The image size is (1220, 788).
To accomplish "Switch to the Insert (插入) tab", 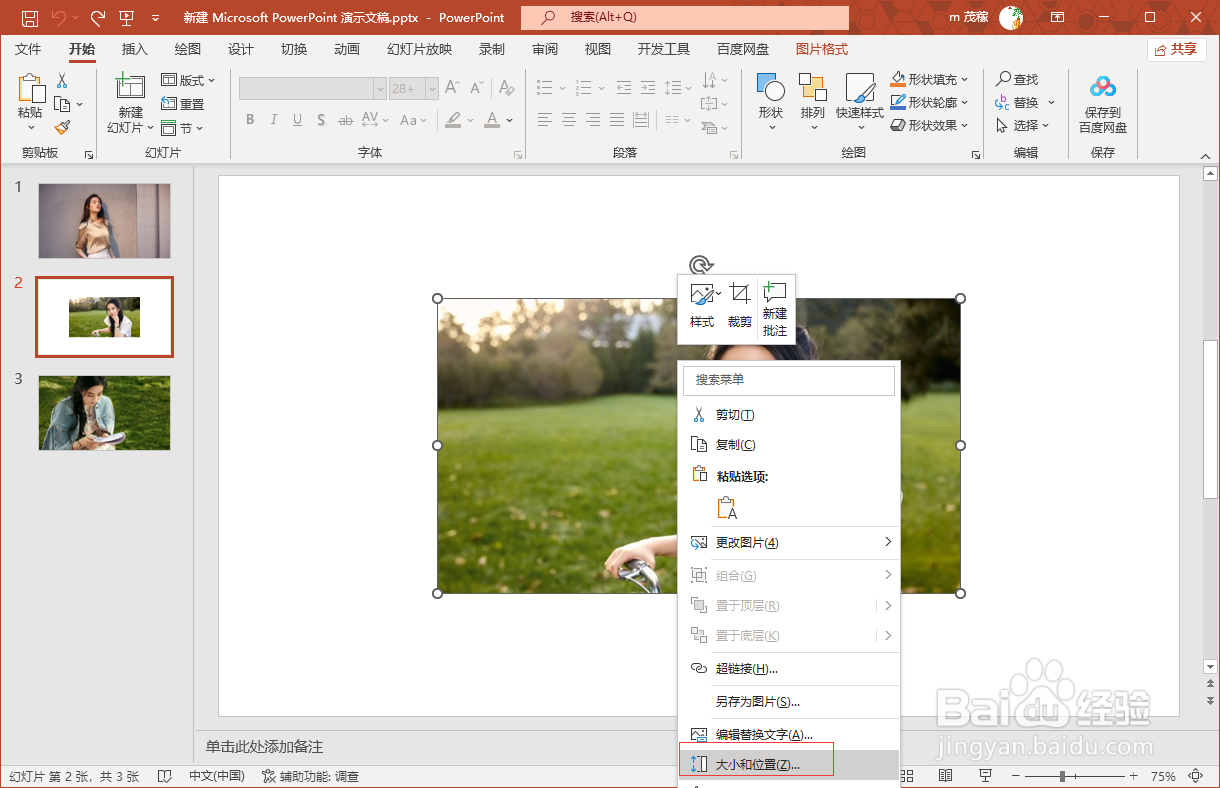I will [134, 49].
